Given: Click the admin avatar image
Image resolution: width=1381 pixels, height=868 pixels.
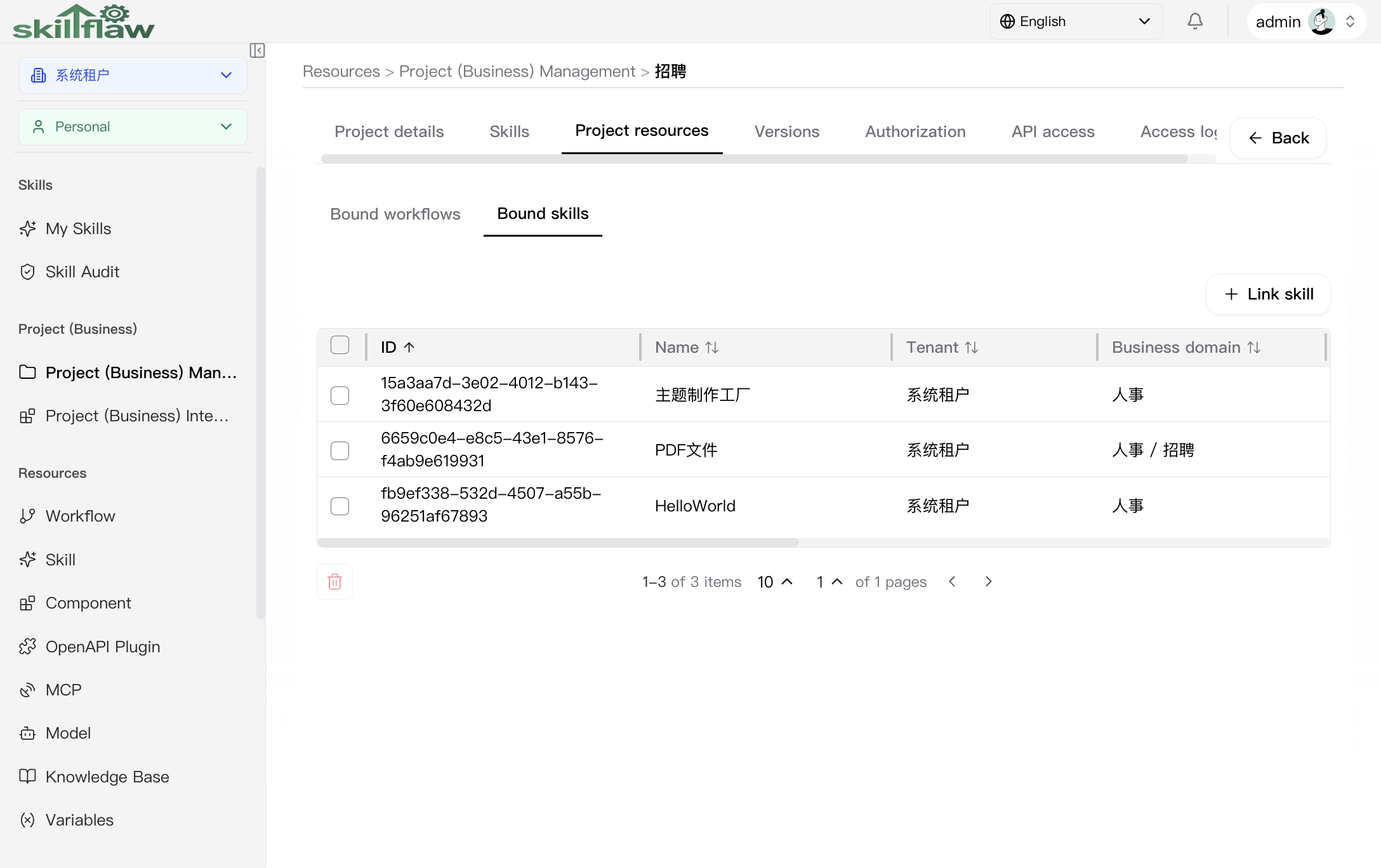Looking at the screenshot, I should [1322, 22].
